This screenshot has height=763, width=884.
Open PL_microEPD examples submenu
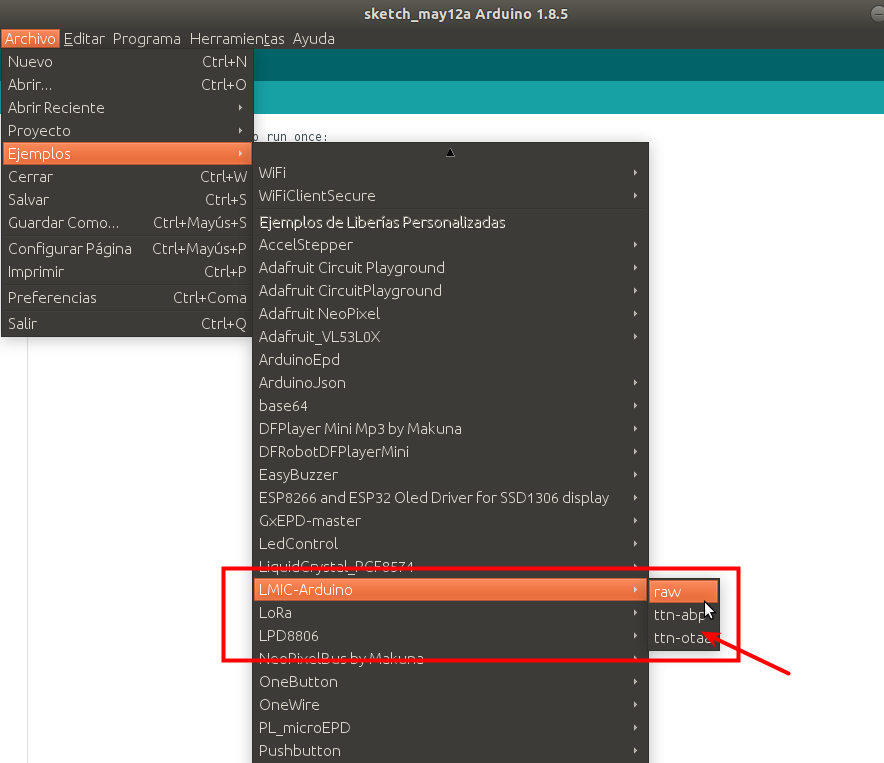pos(450,728)
